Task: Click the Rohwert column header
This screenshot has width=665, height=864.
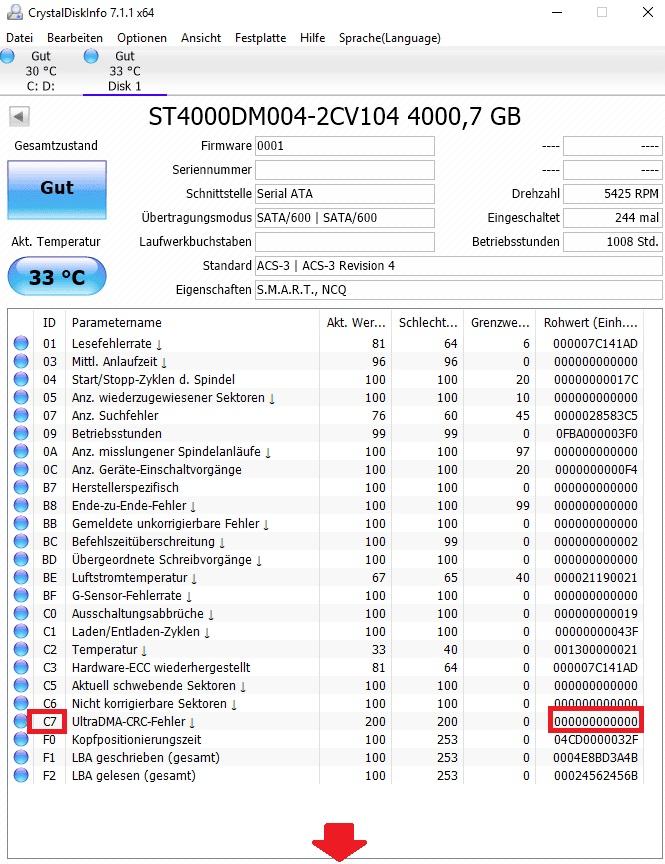Action: click(591, 323)
